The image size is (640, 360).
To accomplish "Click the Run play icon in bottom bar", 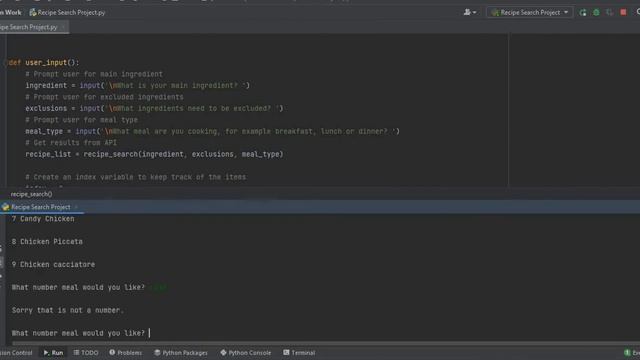I will point(46,353).
